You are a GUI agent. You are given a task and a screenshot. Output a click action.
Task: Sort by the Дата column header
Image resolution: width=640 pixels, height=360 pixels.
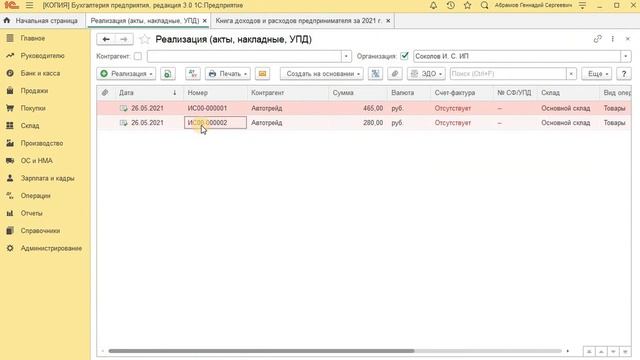(x=149, y=93)
